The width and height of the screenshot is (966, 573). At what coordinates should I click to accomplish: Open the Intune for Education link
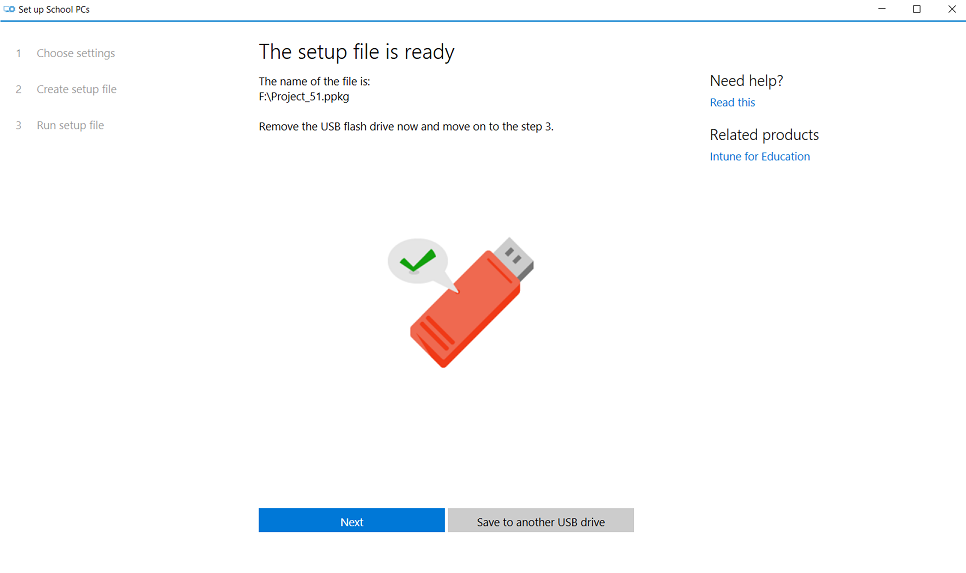[760, 156]
